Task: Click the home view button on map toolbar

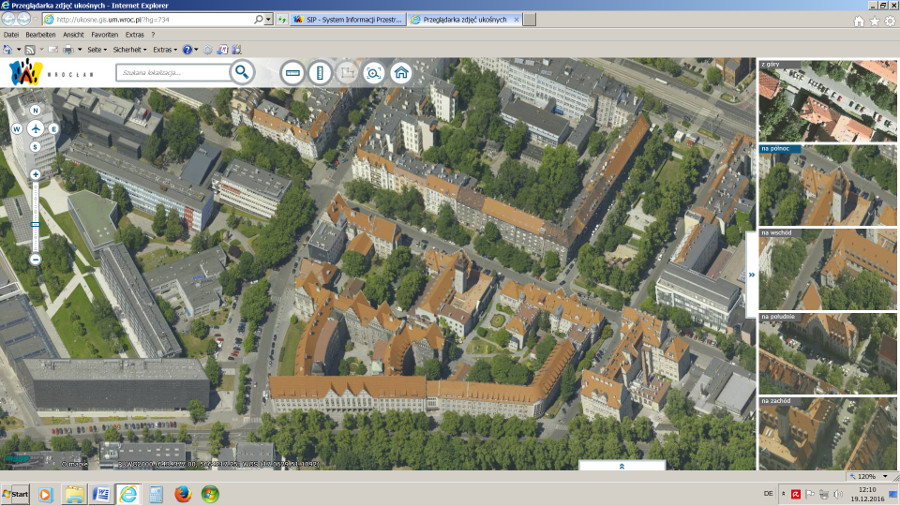Action: pos(401,72)
